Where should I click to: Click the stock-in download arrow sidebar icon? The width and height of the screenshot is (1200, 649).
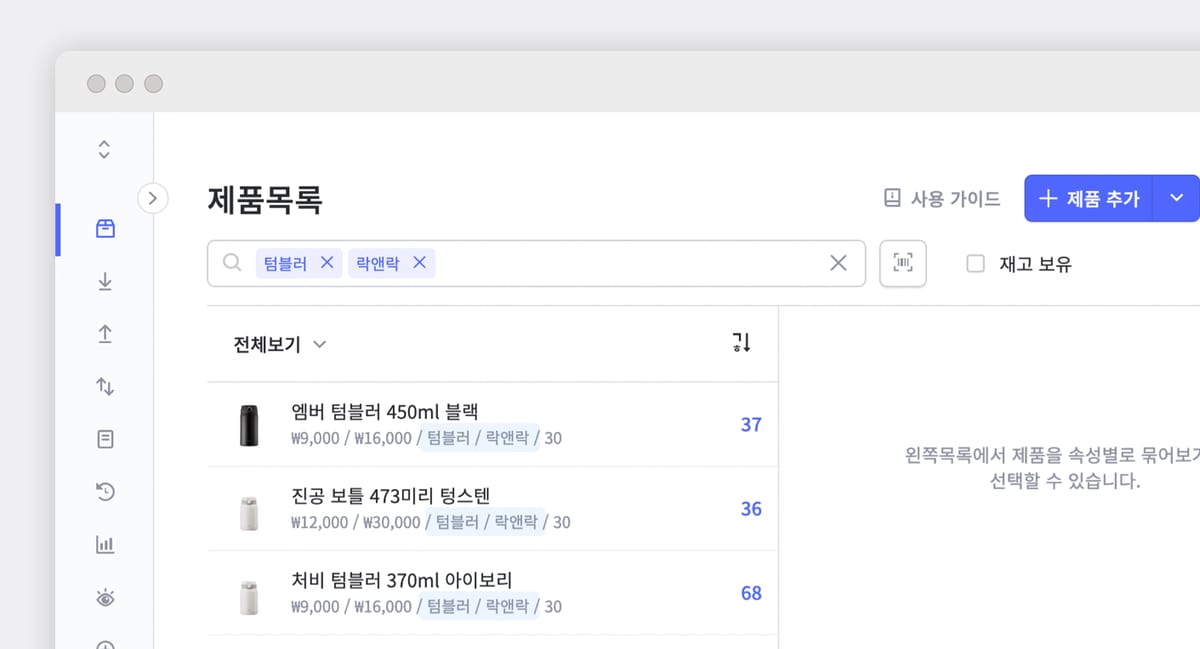pyautogui.click(x=105, y=282)
